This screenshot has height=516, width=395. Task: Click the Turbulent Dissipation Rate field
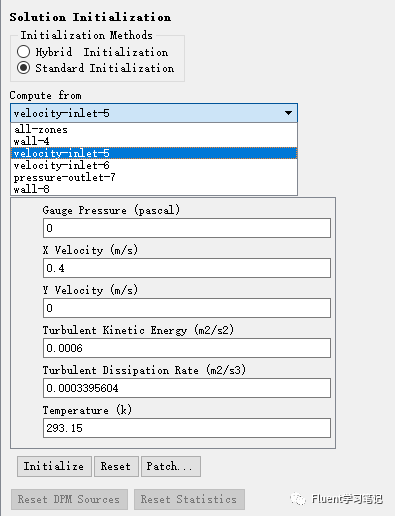point(187,388)
